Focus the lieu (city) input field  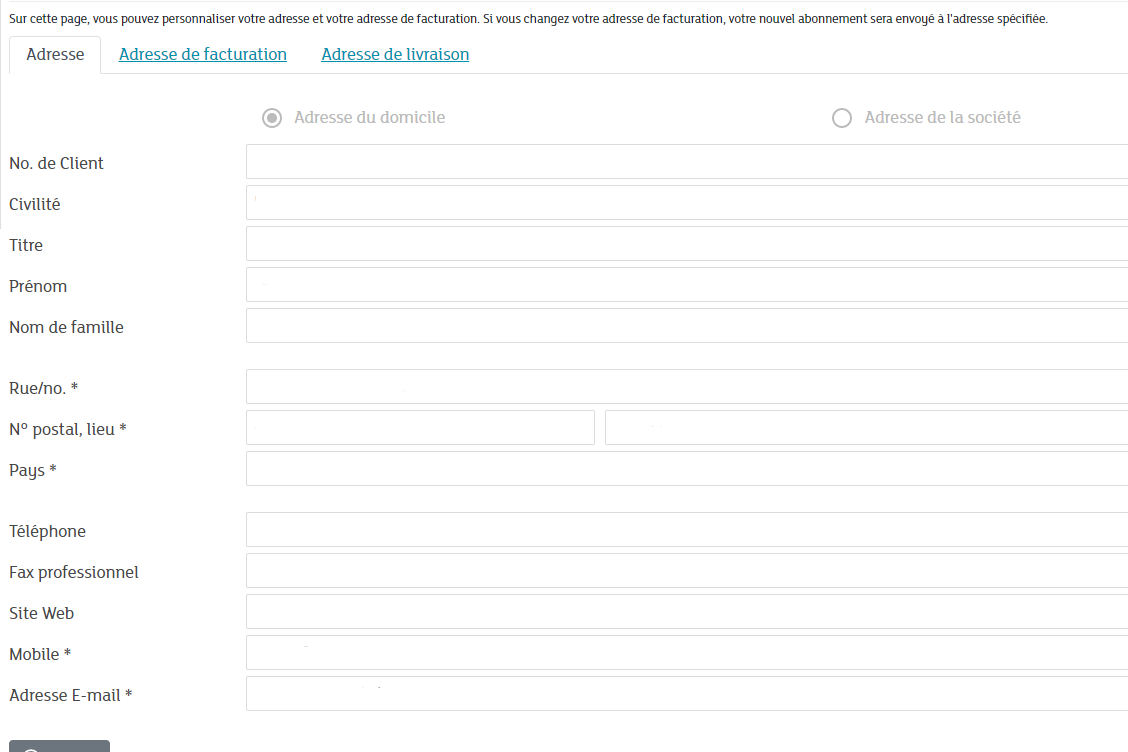[866, 427]
